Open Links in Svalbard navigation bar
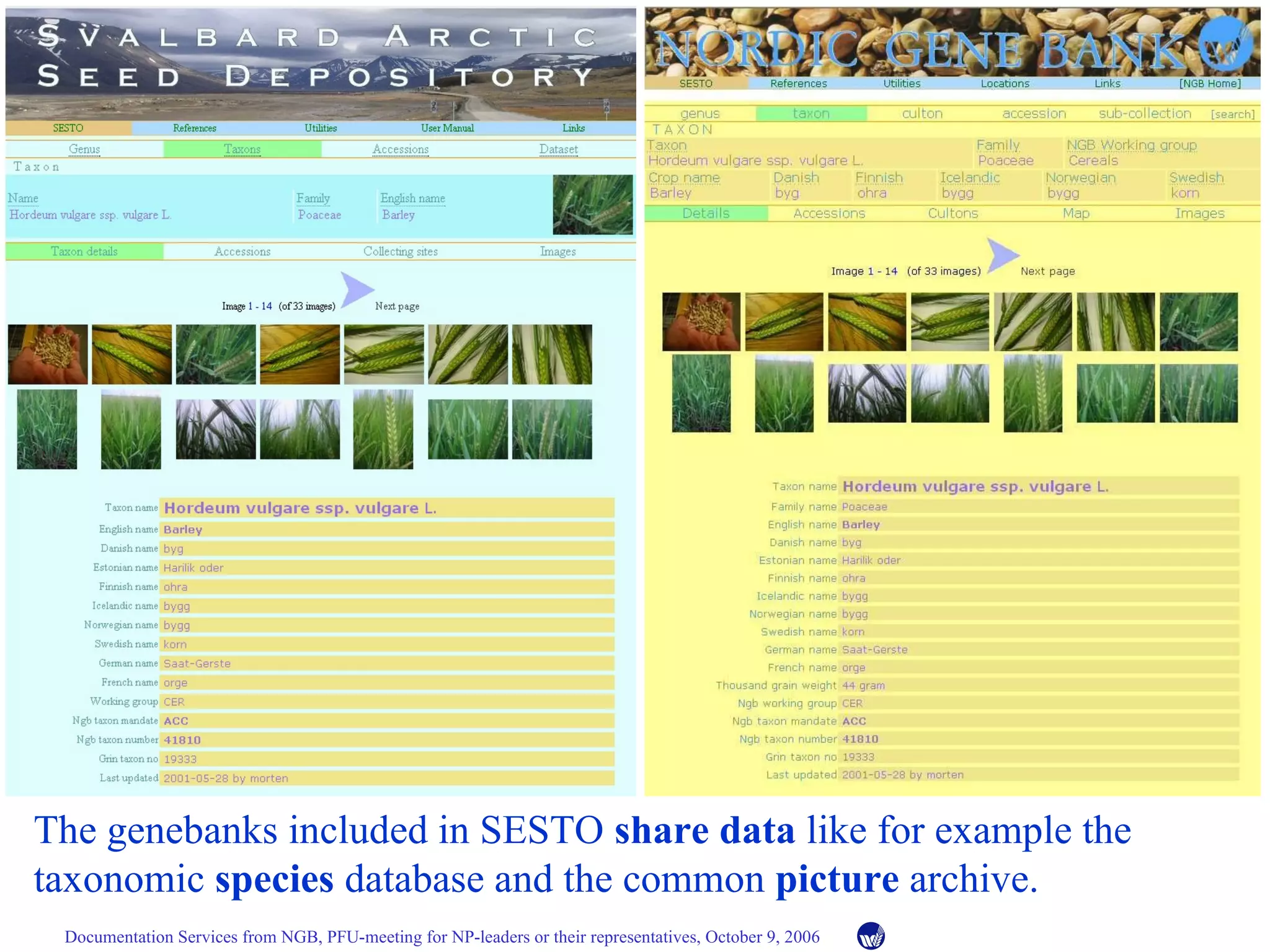The width and height of the screenshot is (1270, 952). (x=574, y=128)
